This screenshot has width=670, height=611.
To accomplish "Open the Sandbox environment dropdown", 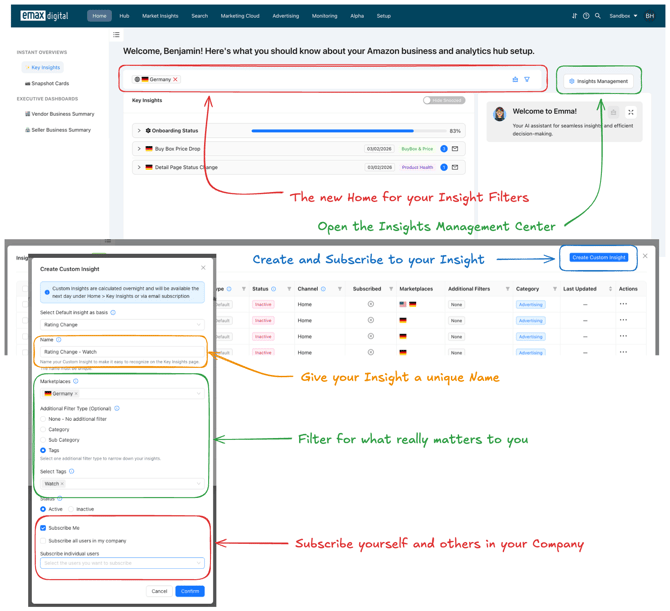I will [x=623, y=16].
